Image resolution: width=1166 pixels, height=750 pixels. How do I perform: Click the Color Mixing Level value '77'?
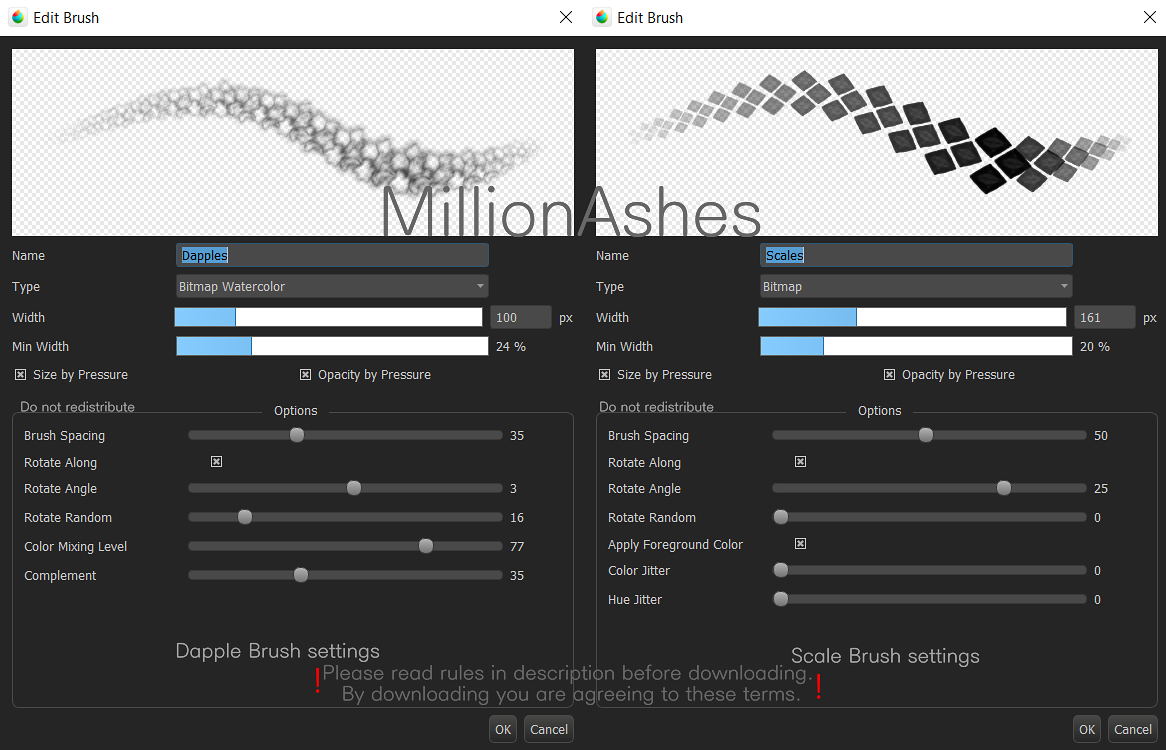coord(517,546)
